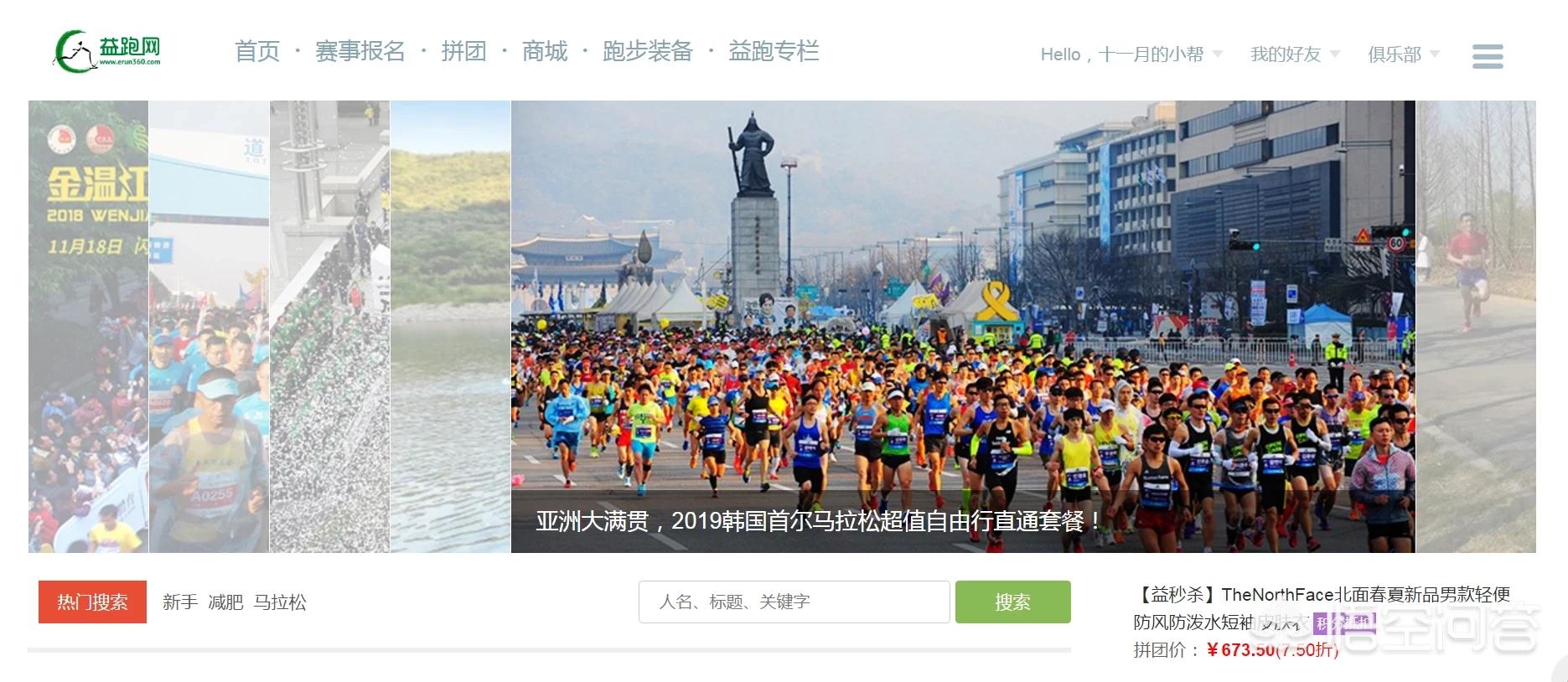1568x682 pixels.
Task: Select the 减肥 hot search keyword
Action: click(x=225, y=602)
